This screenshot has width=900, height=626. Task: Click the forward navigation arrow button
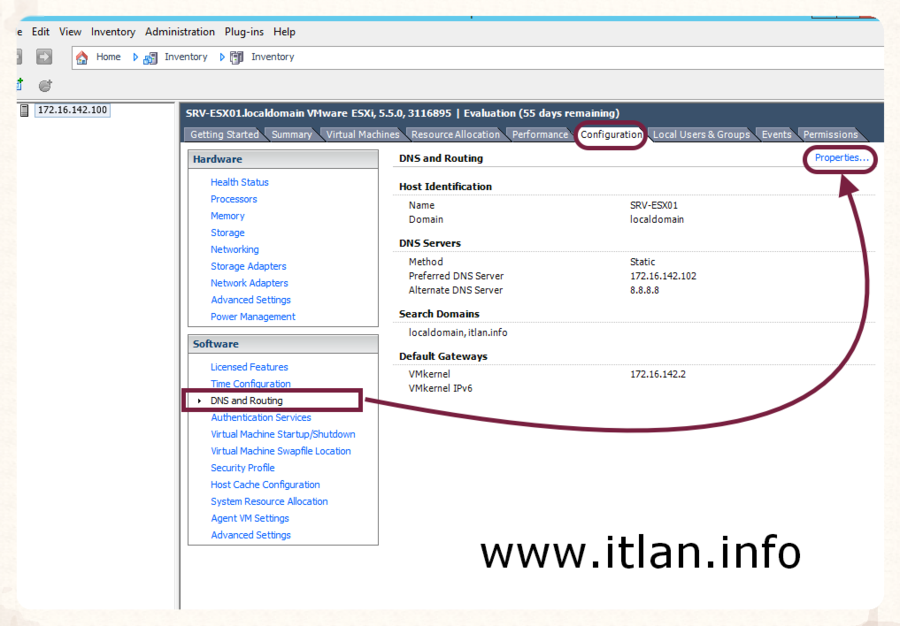tap(44, 58)
